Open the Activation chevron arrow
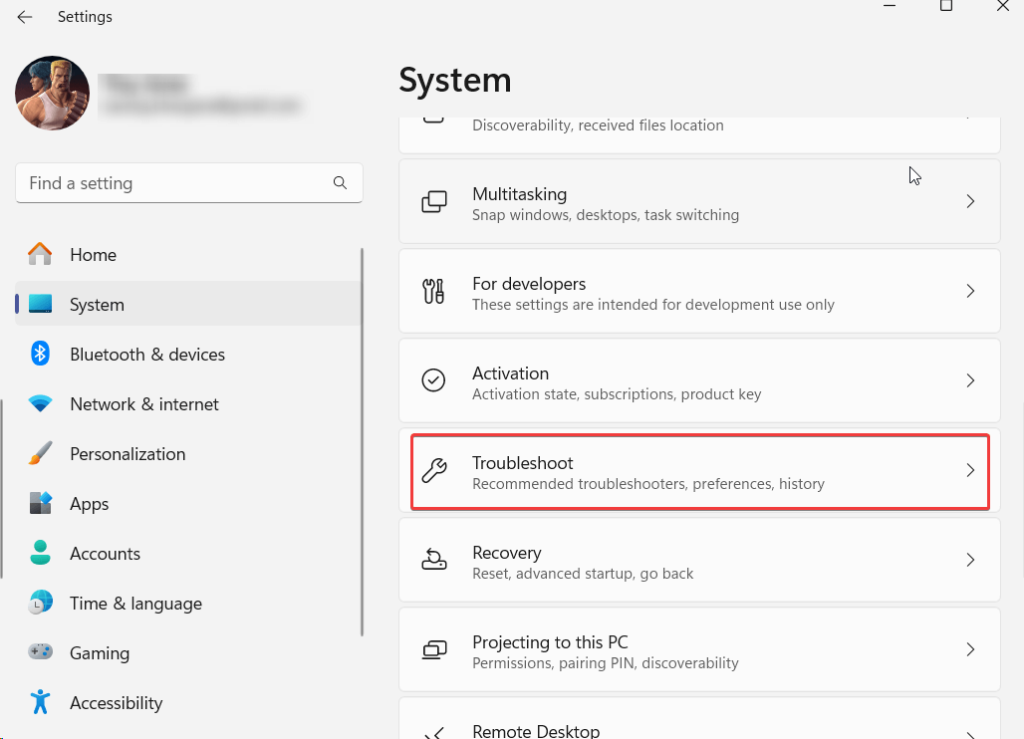The height and width of the screenshot is (739, 1024). (x=969, y=381)
